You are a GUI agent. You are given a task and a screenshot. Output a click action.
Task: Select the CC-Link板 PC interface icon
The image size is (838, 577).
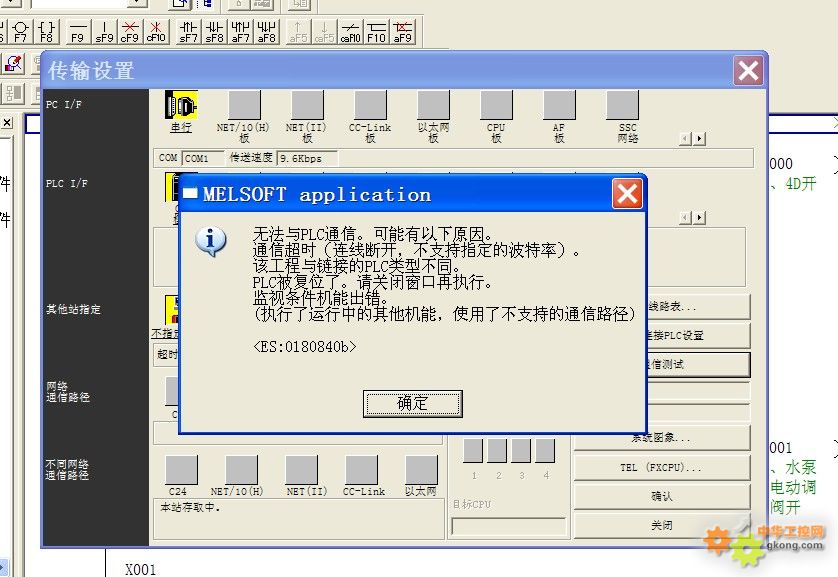(x=370, y=105)
